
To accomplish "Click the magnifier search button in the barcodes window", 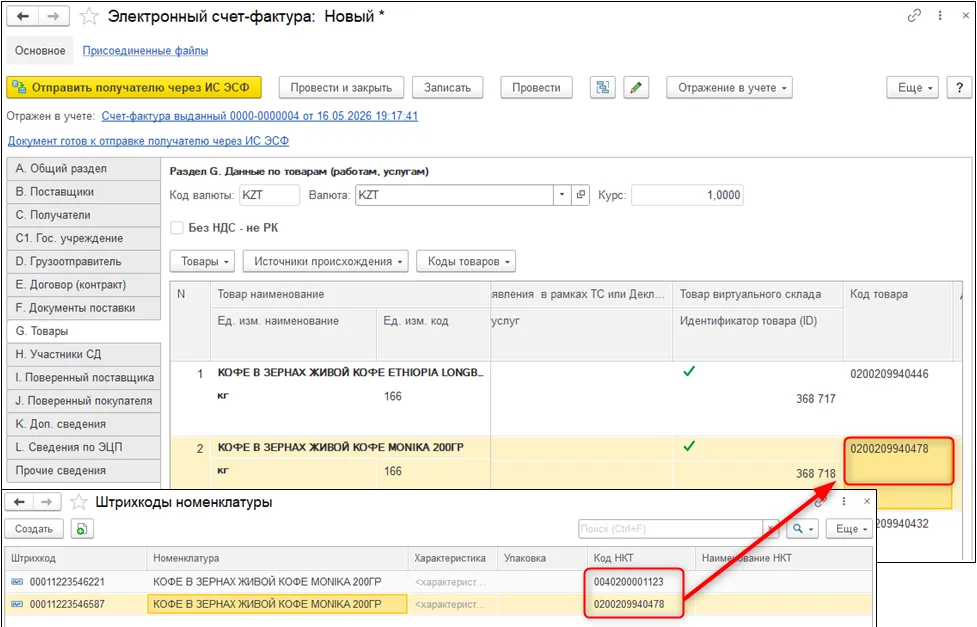I will coord(801,529).
